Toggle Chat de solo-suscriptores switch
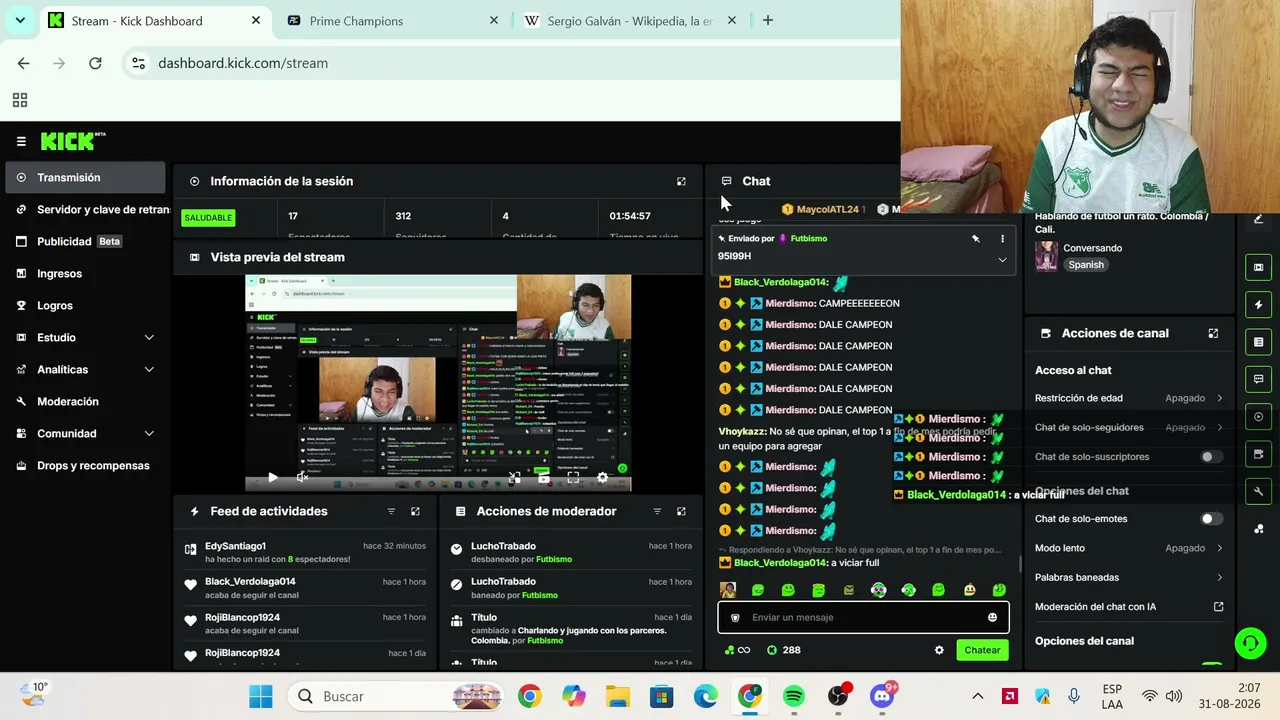 click(x=1211, y=457)
